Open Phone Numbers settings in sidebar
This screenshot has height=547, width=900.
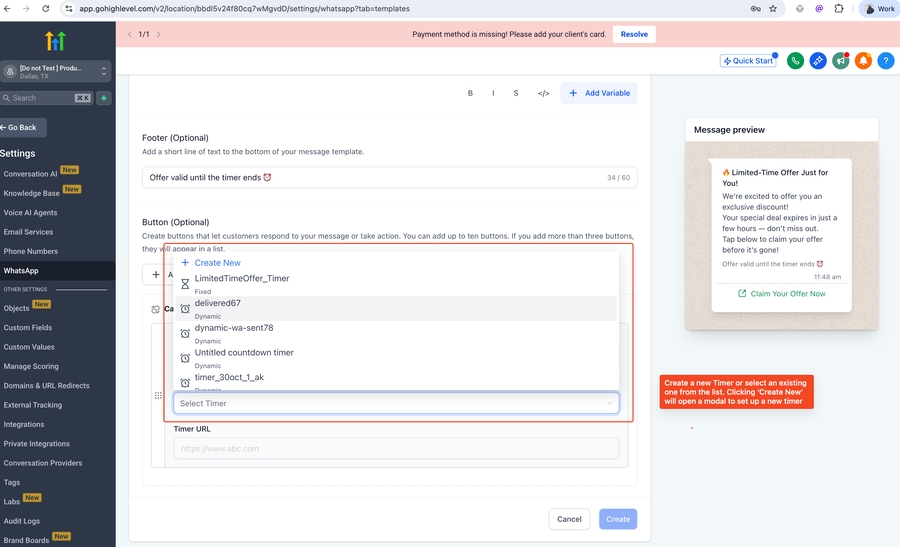coord(31,251)
